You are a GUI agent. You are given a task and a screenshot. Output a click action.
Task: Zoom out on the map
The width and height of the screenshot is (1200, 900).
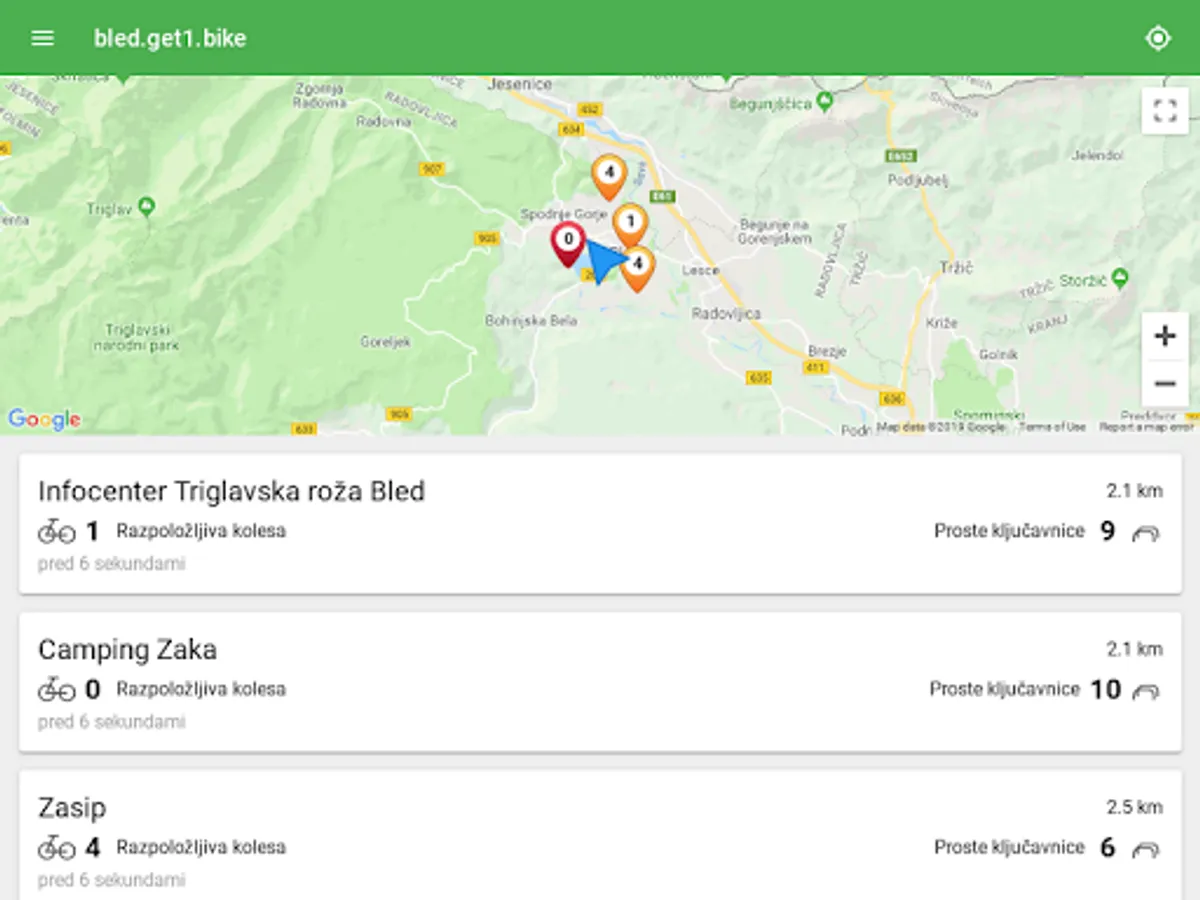coord(1165,384)
